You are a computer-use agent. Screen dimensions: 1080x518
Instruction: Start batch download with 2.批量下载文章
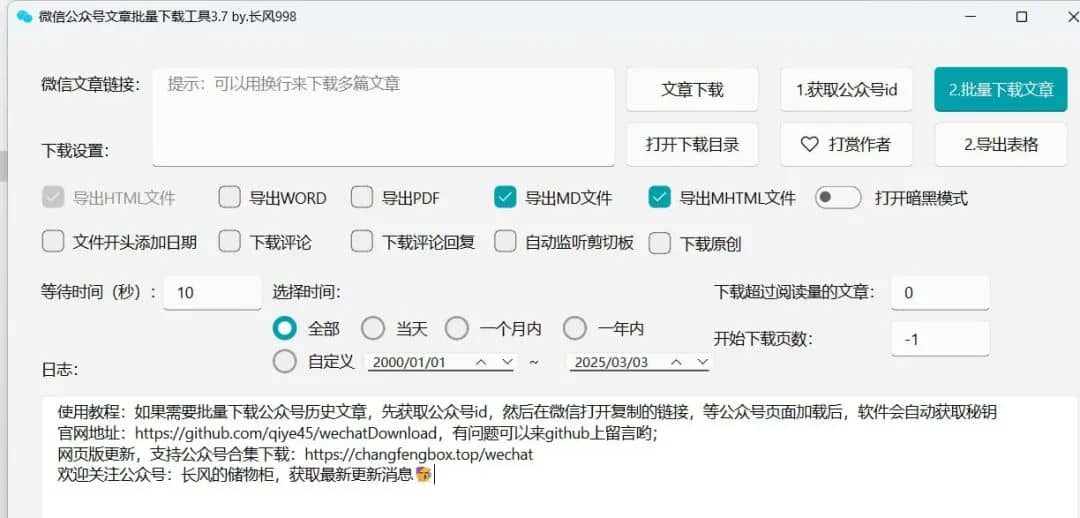pyautogui.click(x=1001, y=90)
